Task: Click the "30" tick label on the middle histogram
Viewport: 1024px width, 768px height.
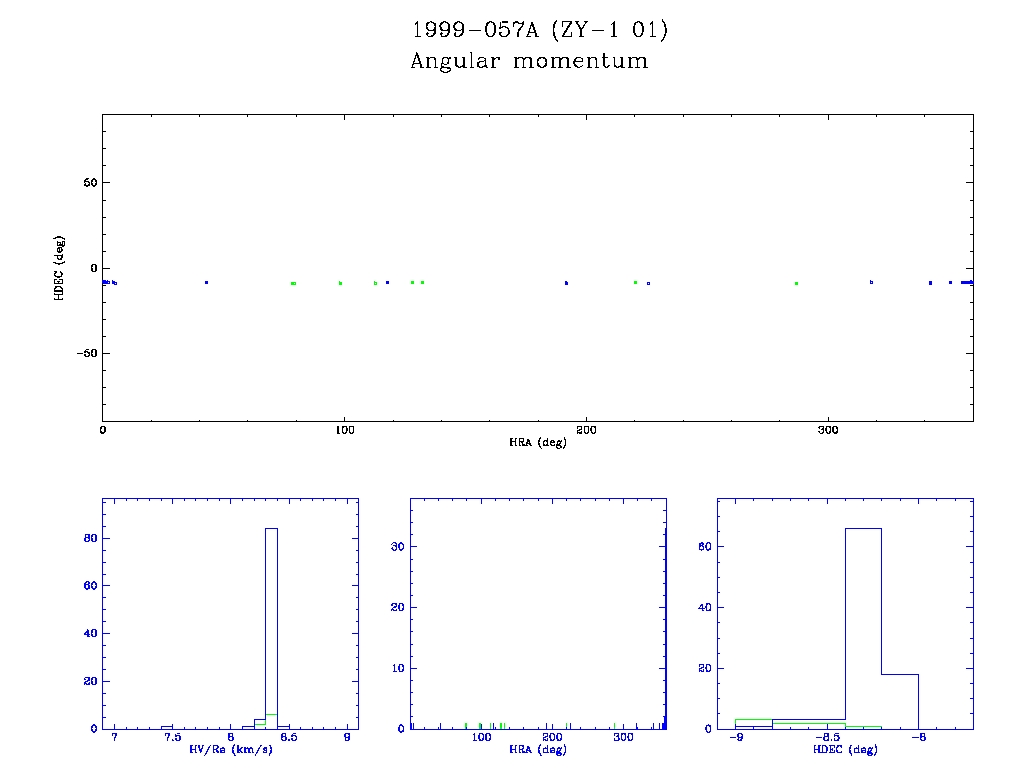Action: [x=397, y=546]
